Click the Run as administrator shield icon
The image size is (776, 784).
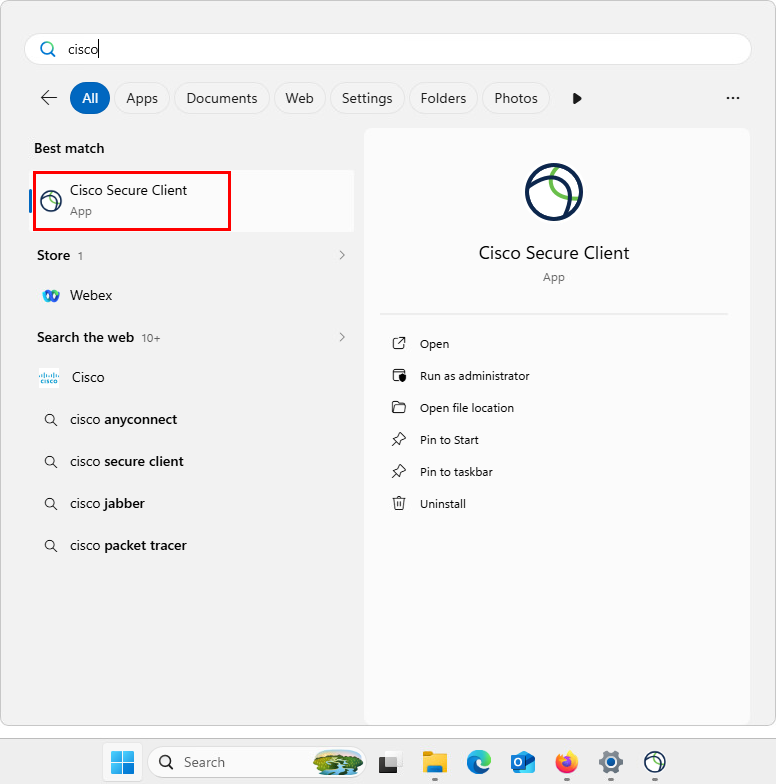399,376
